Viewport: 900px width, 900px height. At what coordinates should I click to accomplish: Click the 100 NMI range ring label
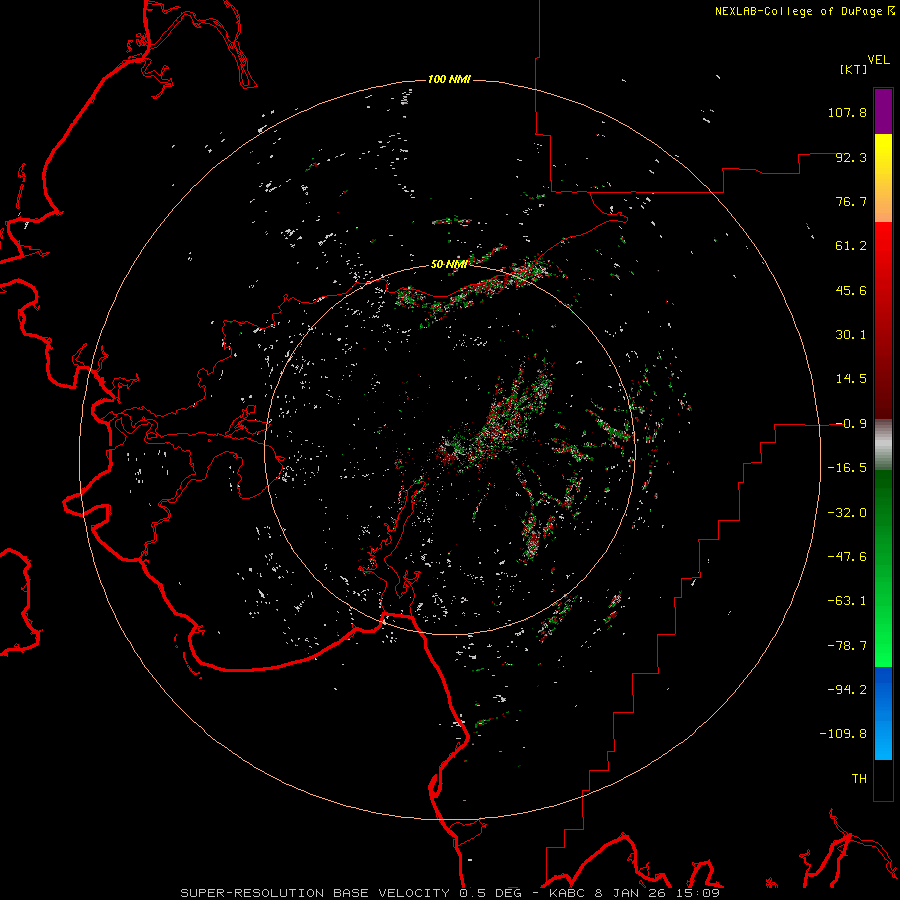[x=449, y=79]
